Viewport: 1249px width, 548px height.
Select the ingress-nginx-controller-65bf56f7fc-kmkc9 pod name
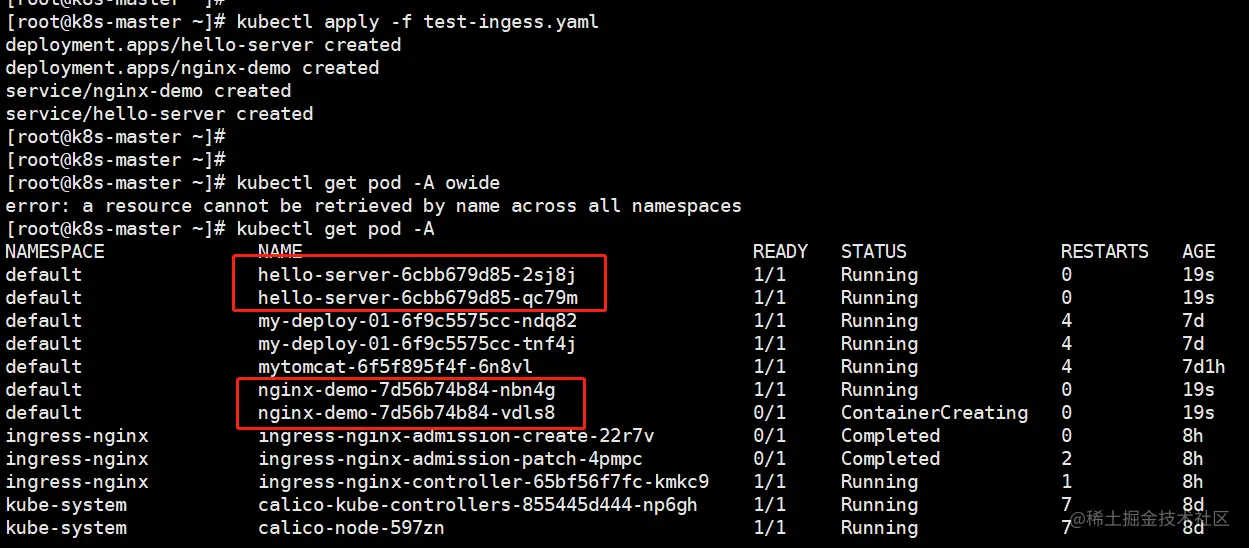point(483,482)
